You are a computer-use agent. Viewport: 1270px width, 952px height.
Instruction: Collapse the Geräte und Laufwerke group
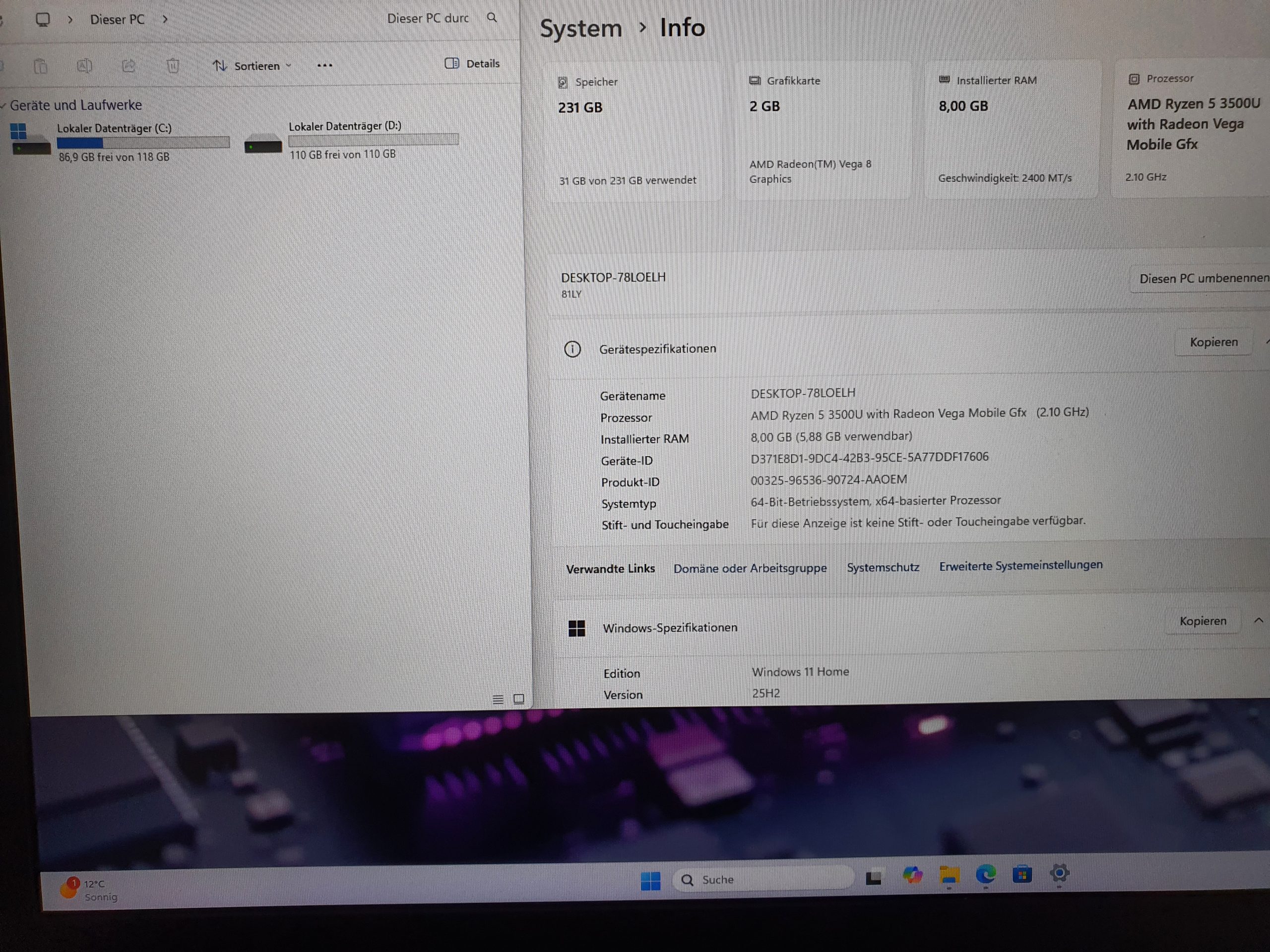click(x=3, y=106)
